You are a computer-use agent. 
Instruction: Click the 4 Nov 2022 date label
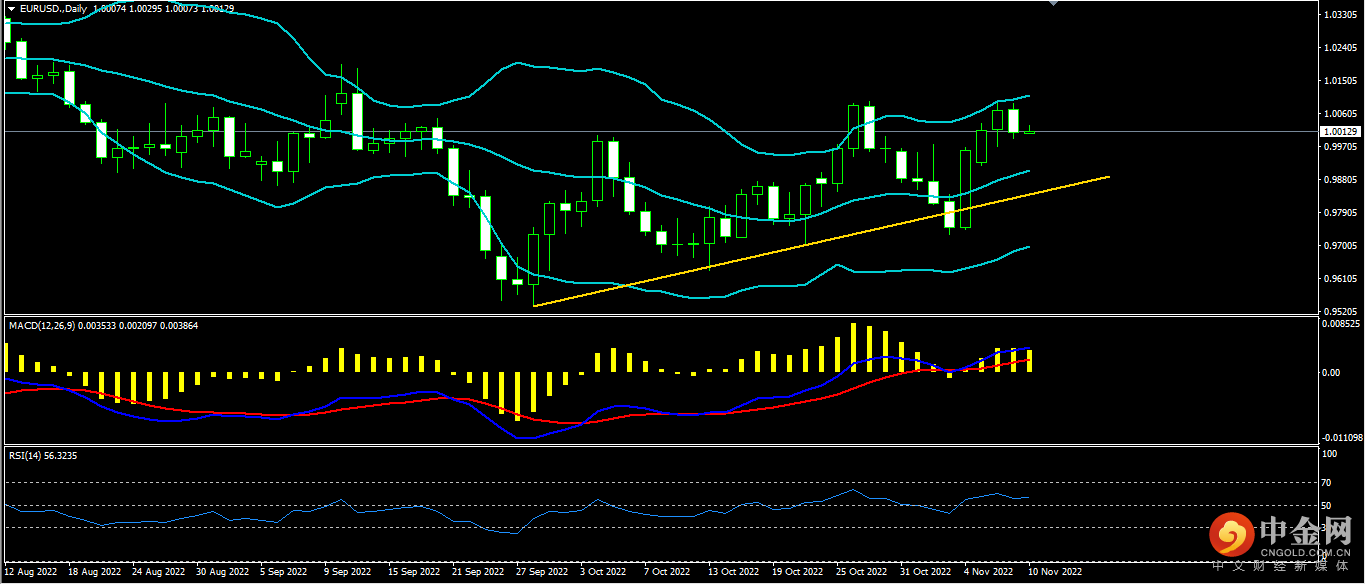989,573
